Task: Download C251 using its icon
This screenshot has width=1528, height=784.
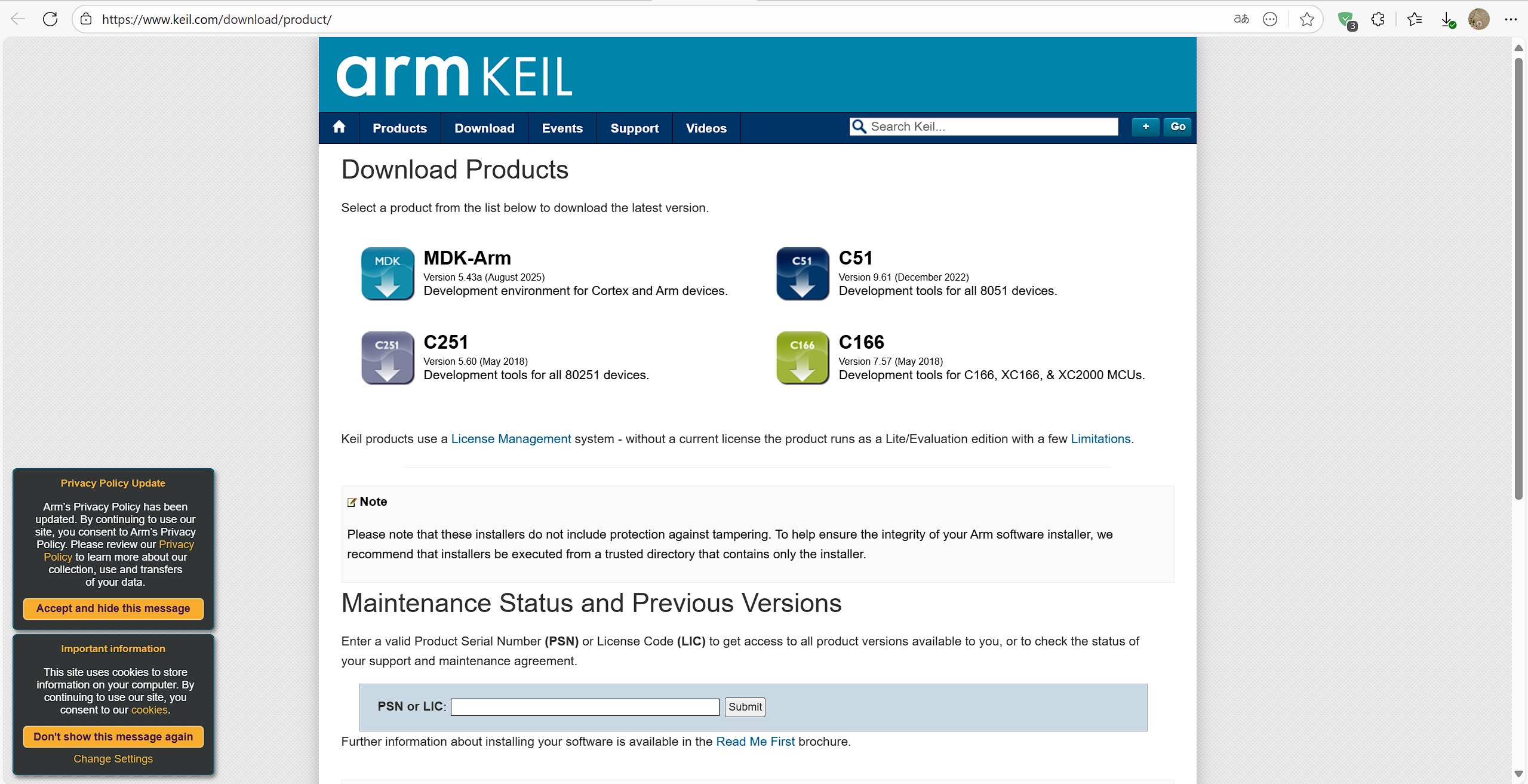Action: pos(388,358)
